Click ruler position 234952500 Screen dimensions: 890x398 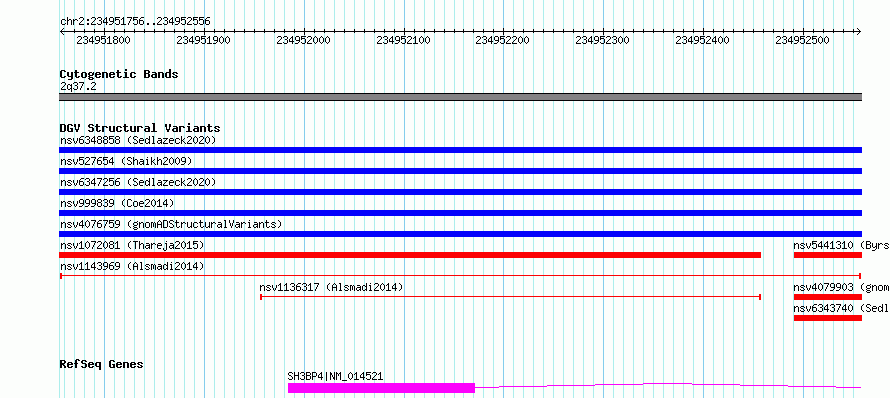(802, 40)
